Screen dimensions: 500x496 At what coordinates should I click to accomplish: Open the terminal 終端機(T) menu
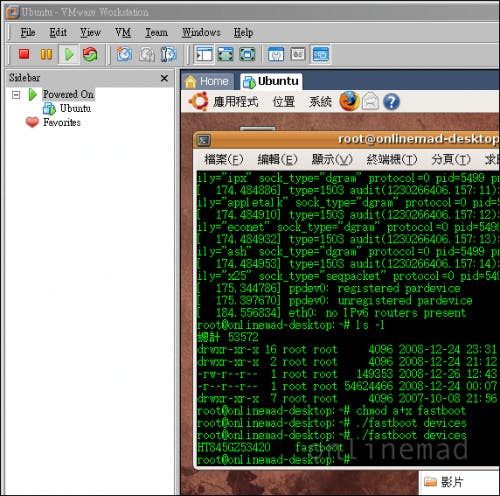[x=392, y=160]
